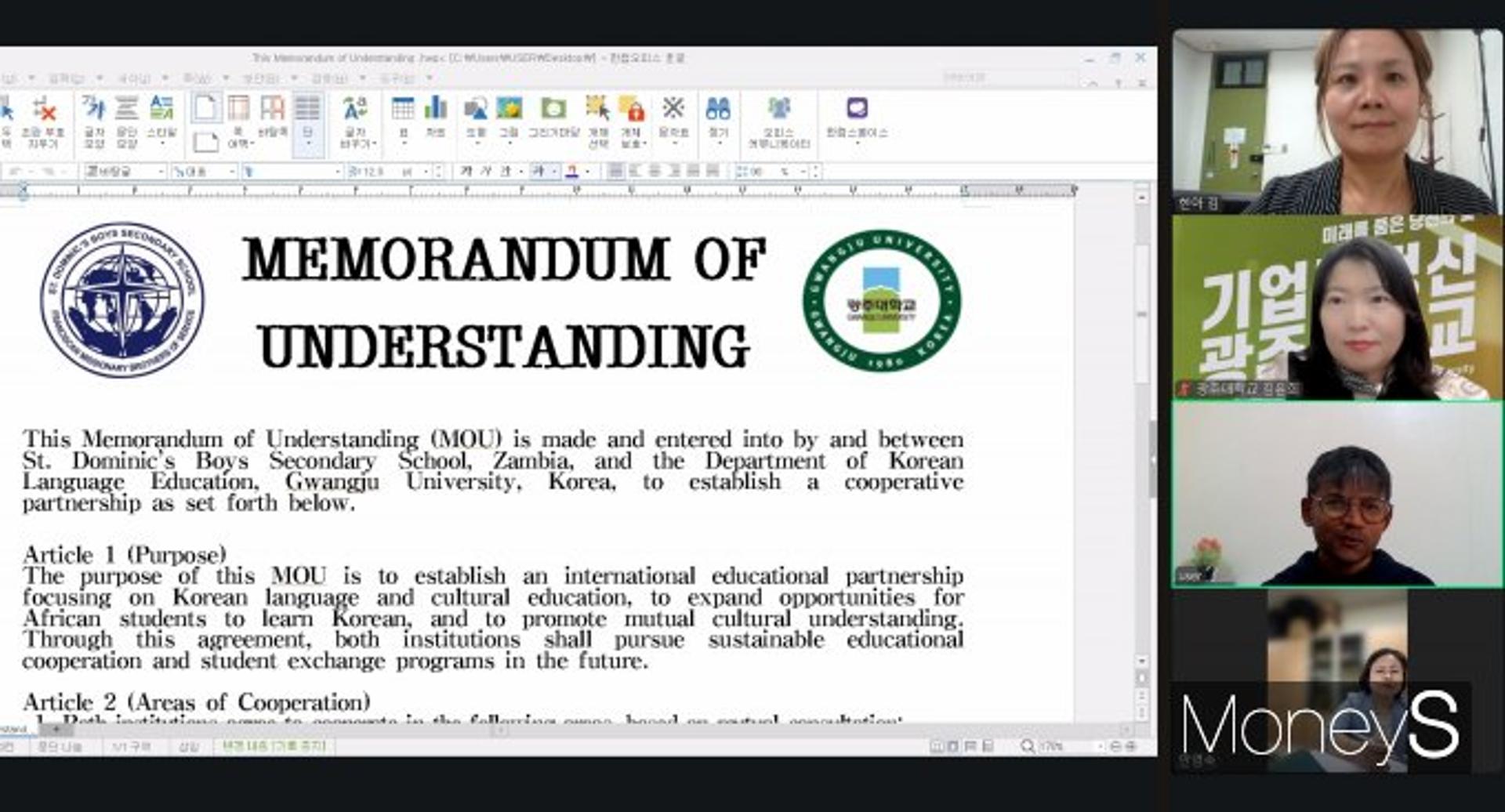This screenshot has width=1505, height=812.
Task: Open the 대표 language dropdown
Action: [x=204, y=171]
